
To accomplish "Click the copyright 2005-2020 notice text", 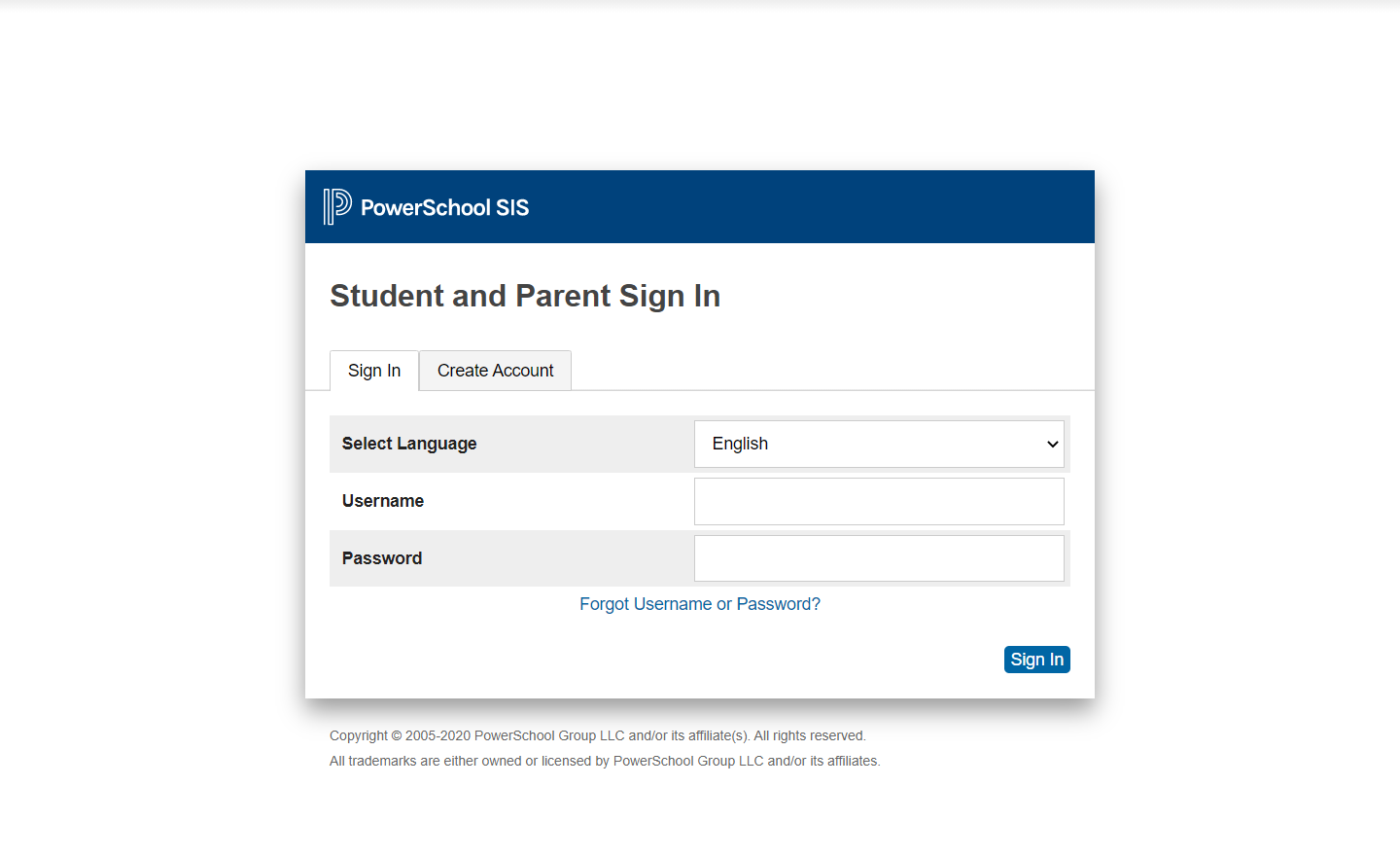I will point(597,735).
